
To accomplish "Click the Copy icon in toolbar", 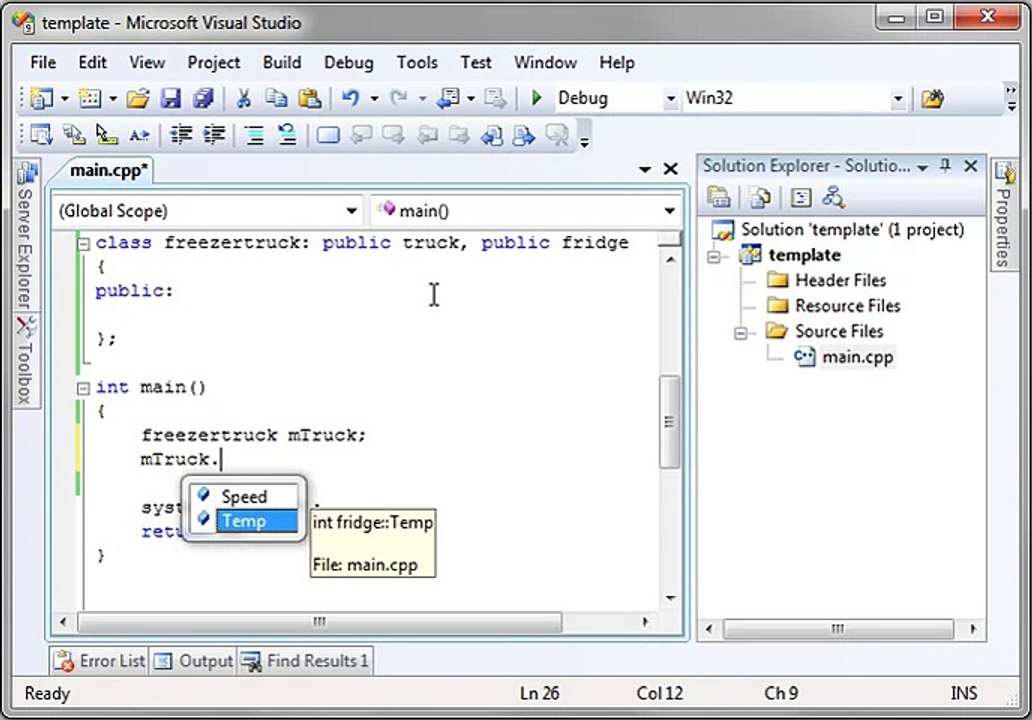I will [276, 99].
